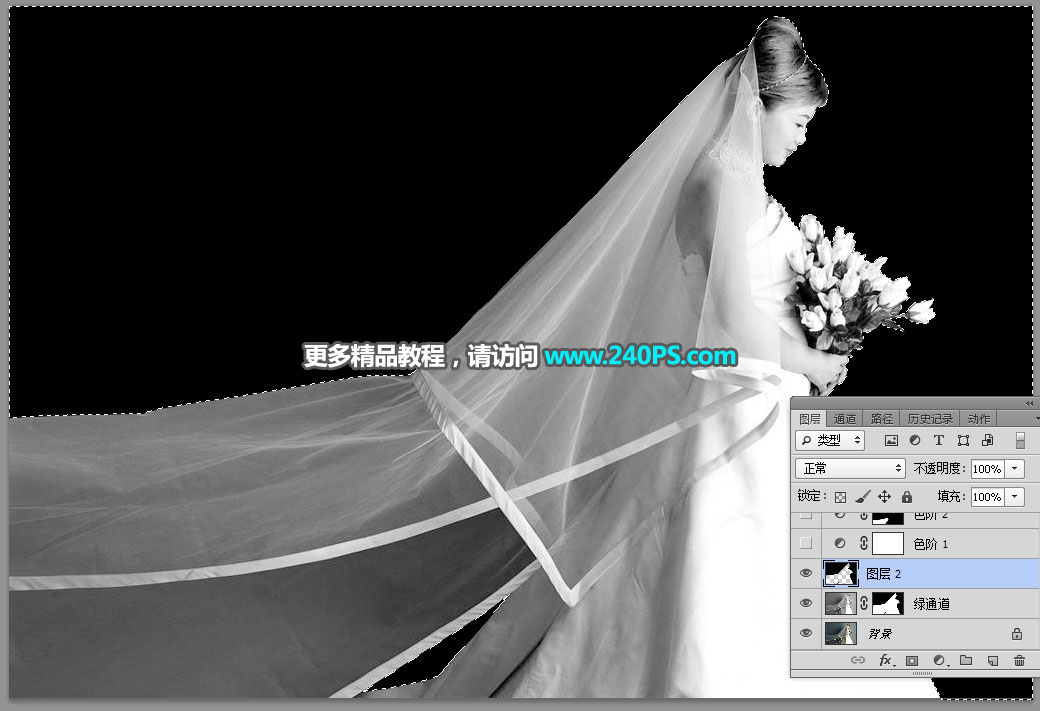Switch to the 通道 tab
1040x711 pixels.
(844, 419)
